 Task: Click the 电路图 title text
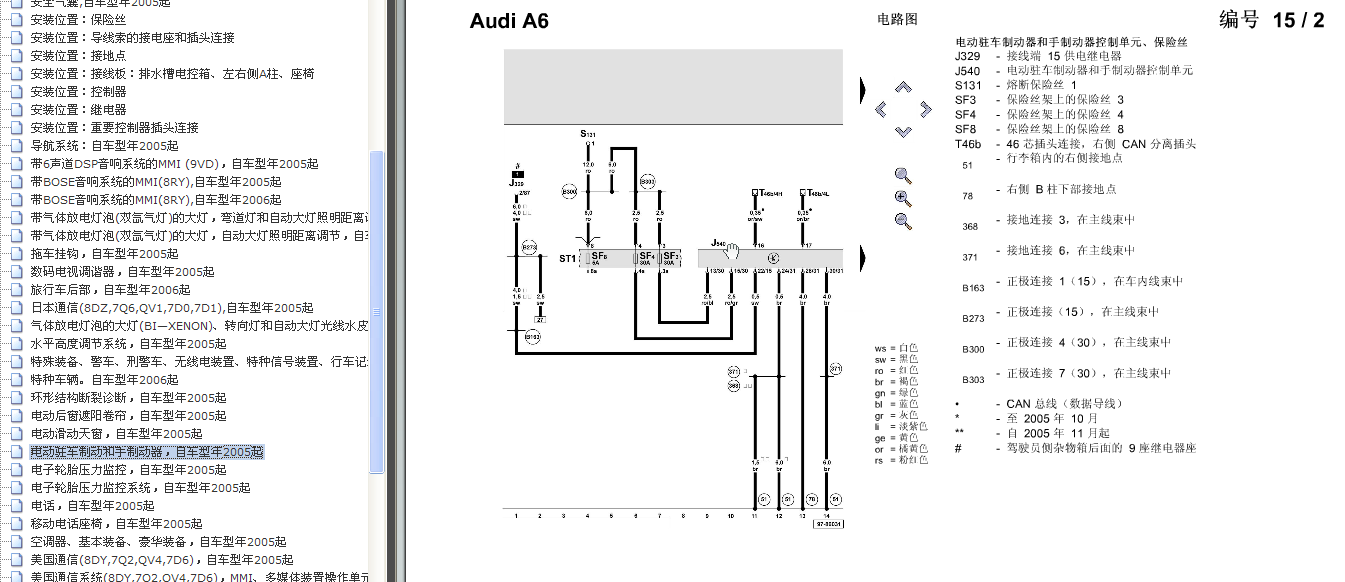(897, 18)
